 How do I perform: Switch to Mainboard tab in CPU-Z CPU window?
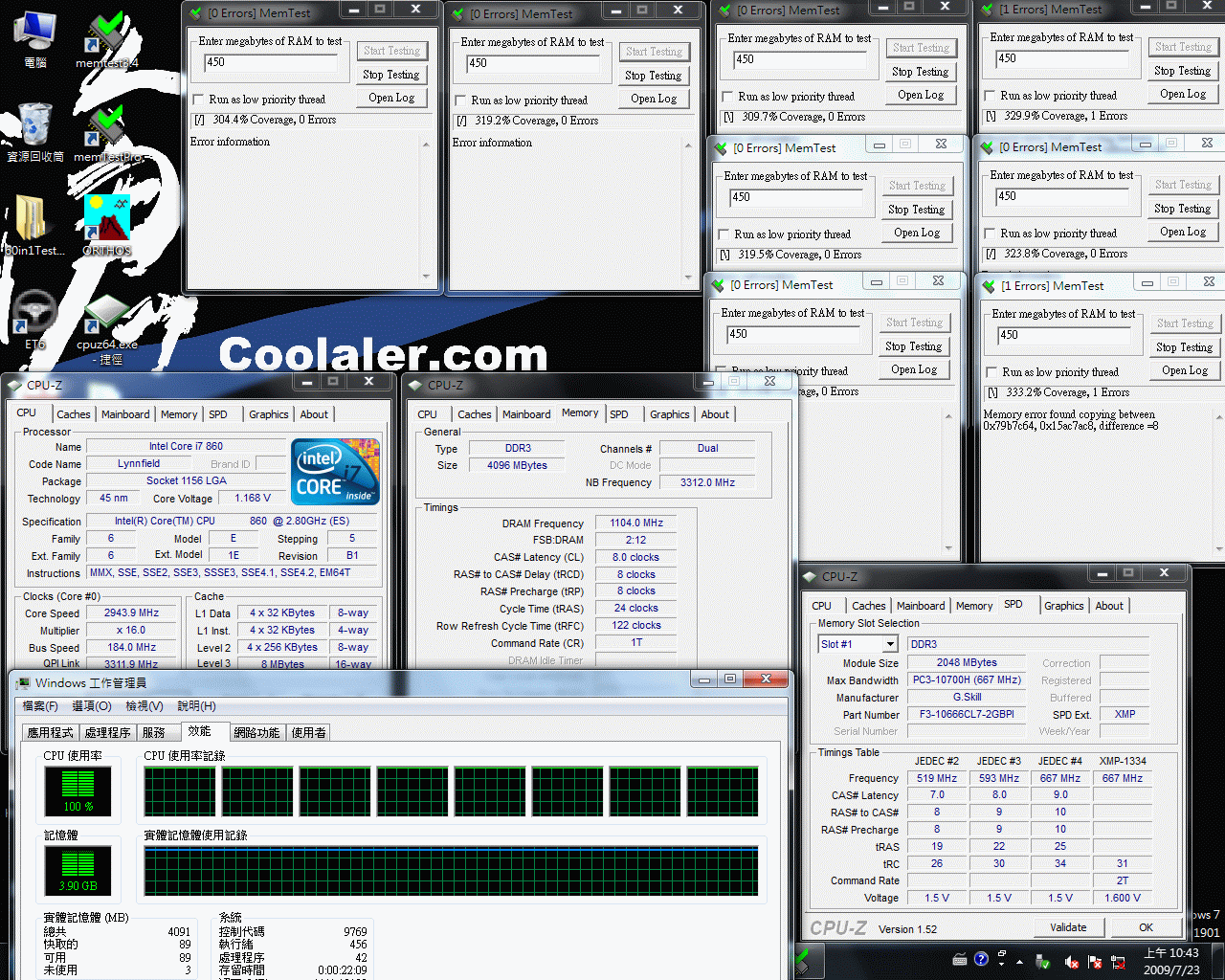(125, 414)
